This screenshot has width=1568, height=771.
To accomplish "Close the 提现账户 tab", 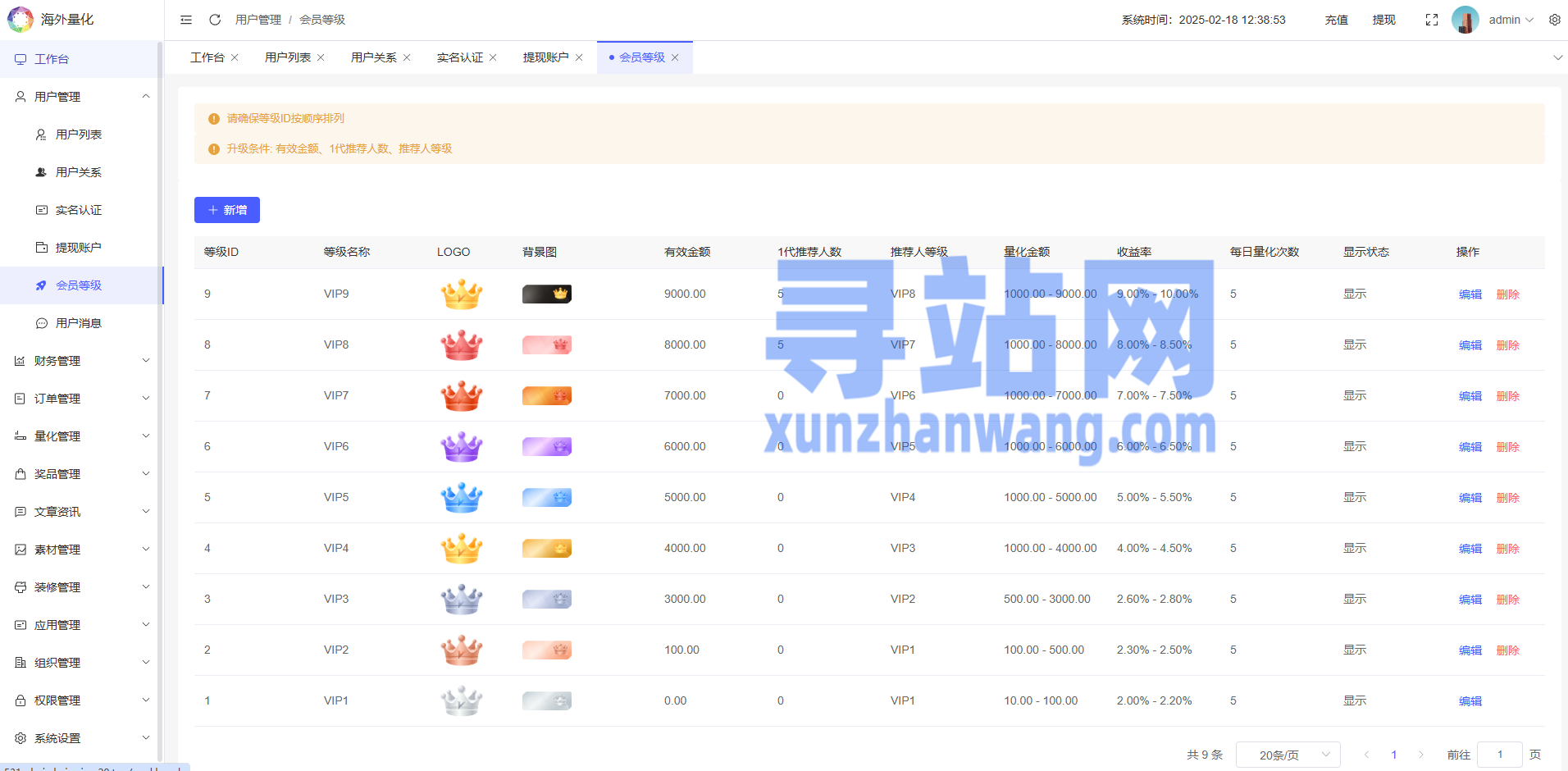I will pyautogui.click(x=579, y=57).
